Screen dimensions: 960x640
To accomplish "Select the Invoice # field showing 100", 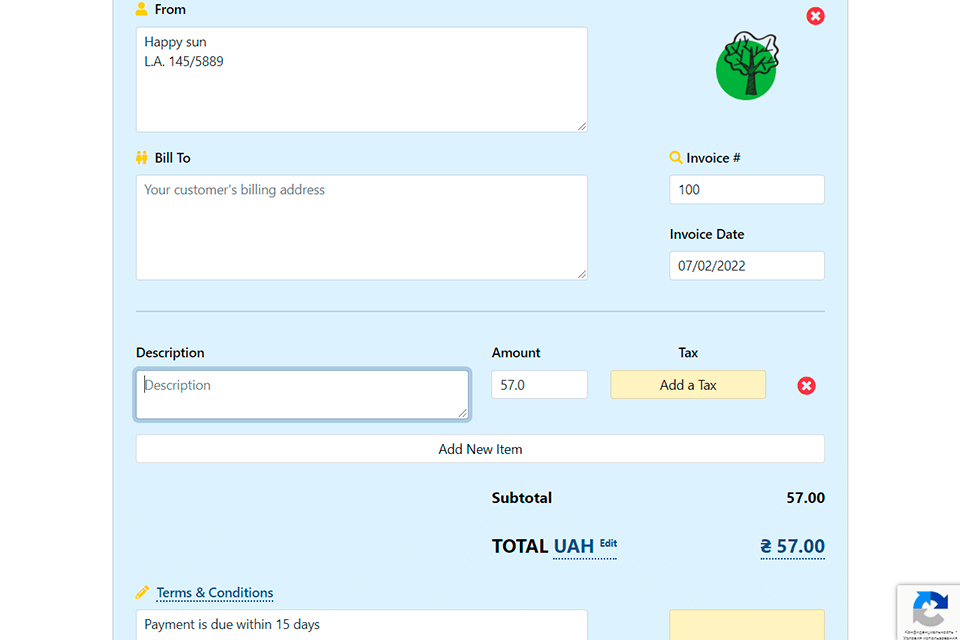I will pos(747,190).
